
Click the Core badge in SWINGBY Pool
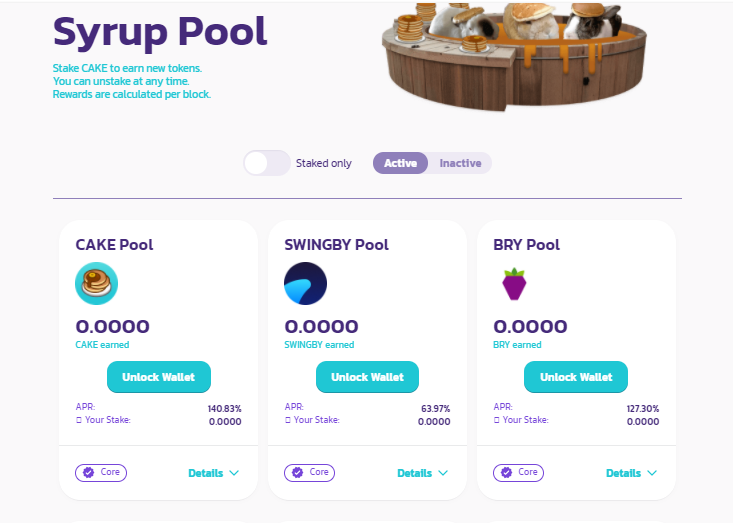coord(309,473)
